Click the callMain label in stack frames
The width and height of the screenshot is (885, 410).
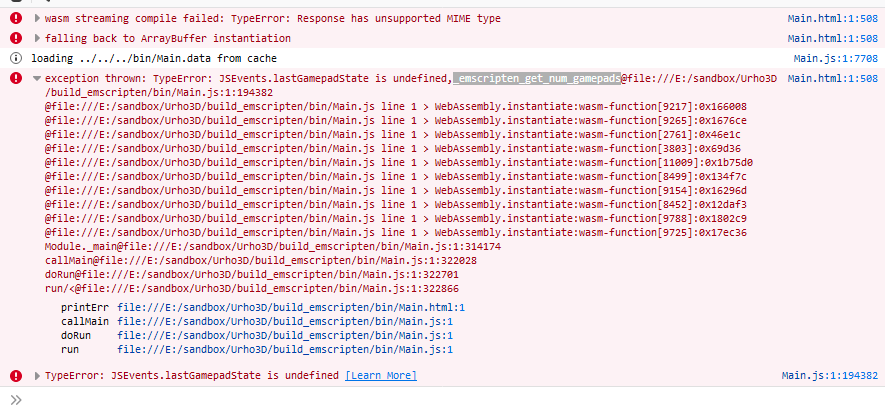85,322
